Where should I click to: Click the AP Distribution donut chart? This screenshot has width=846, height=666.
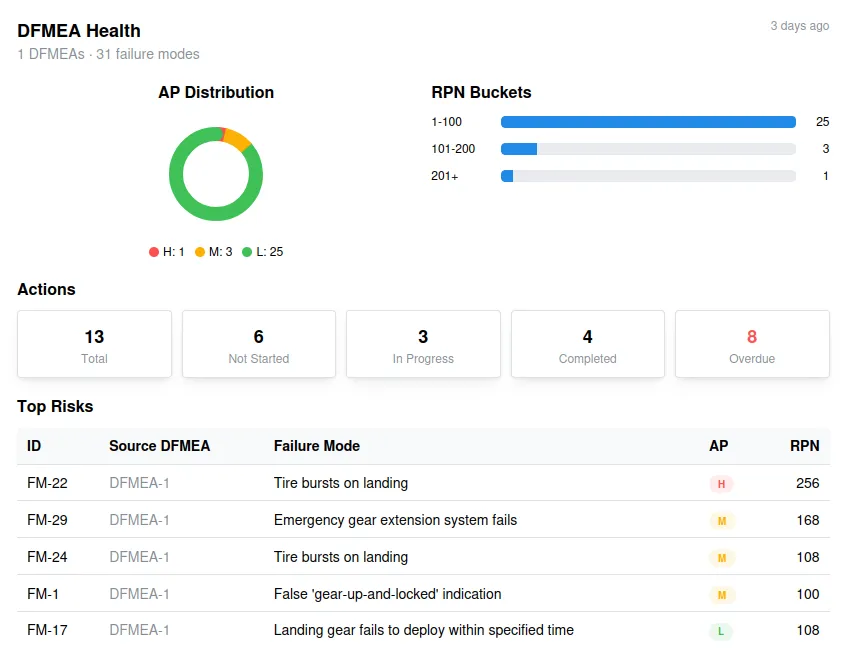pos(216,174)
